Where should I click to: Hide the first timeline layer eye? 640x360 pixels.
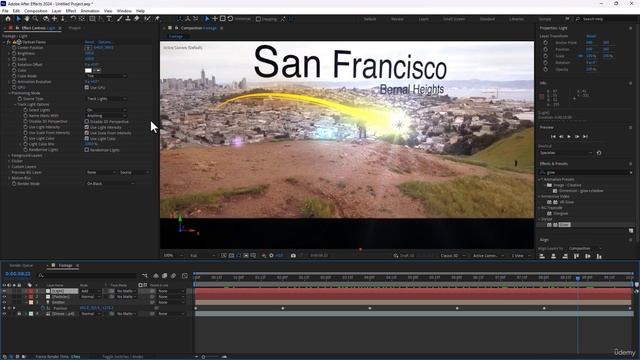click(4, 291)
